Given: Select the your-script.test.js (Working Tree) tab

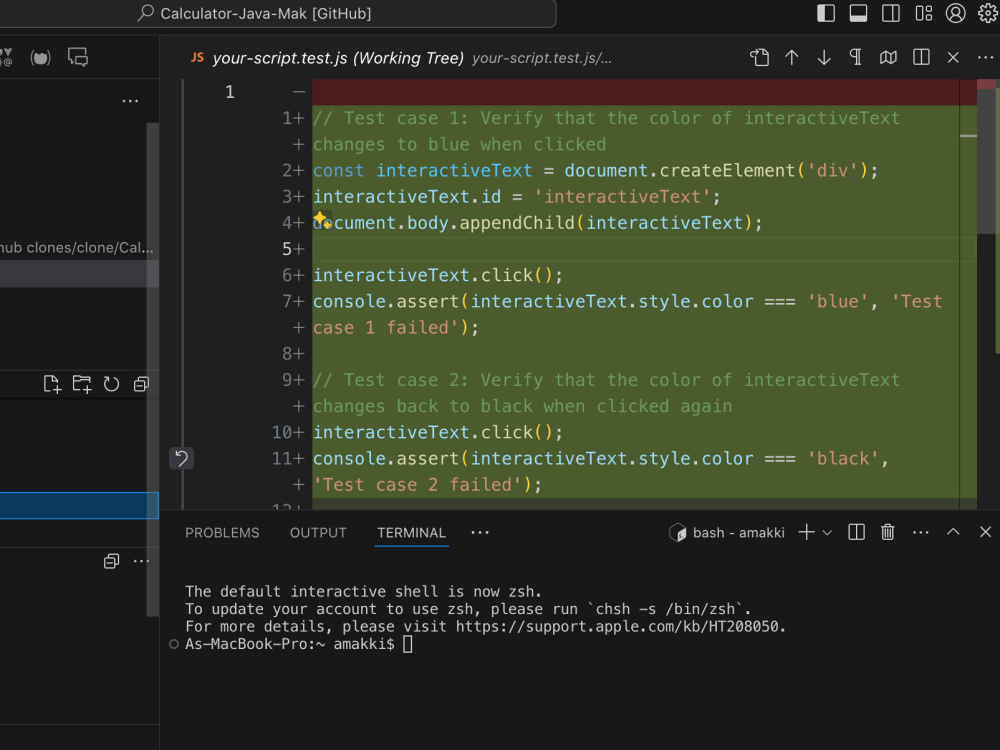Looking at the screenshot, I should tap(337, 58).
